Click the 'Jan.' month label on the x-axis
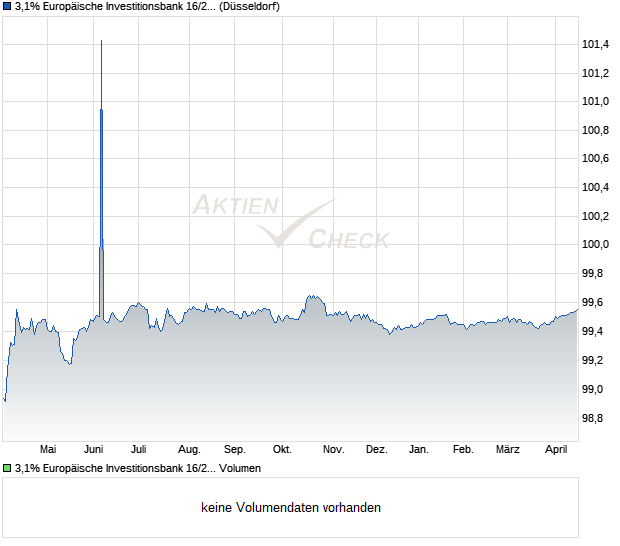Viewport: 620px width, 546px height. click(x=419, y=450)
